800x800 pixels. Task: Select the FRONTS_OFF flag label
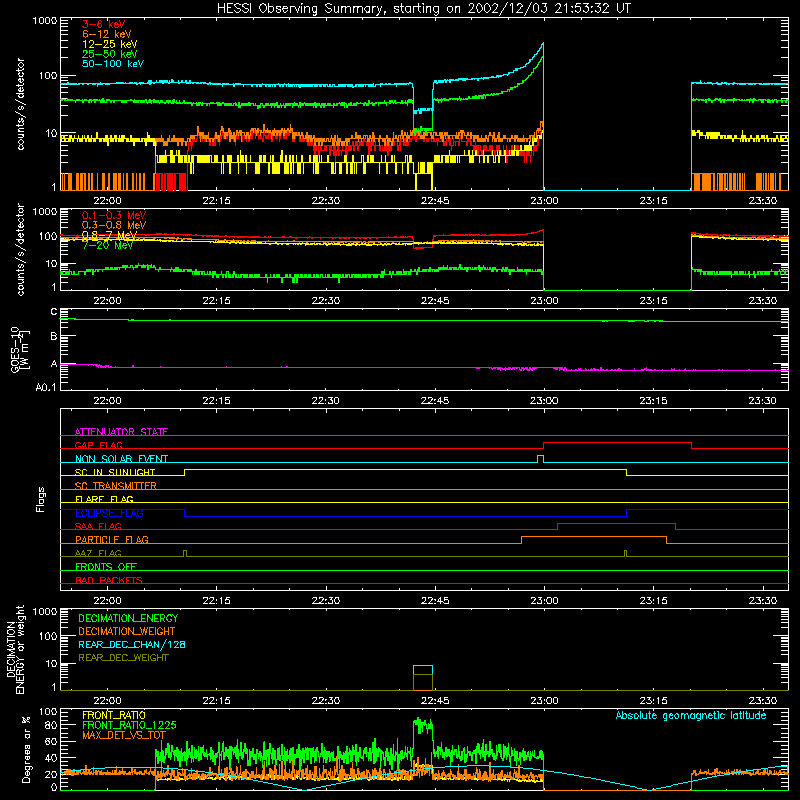106,566
